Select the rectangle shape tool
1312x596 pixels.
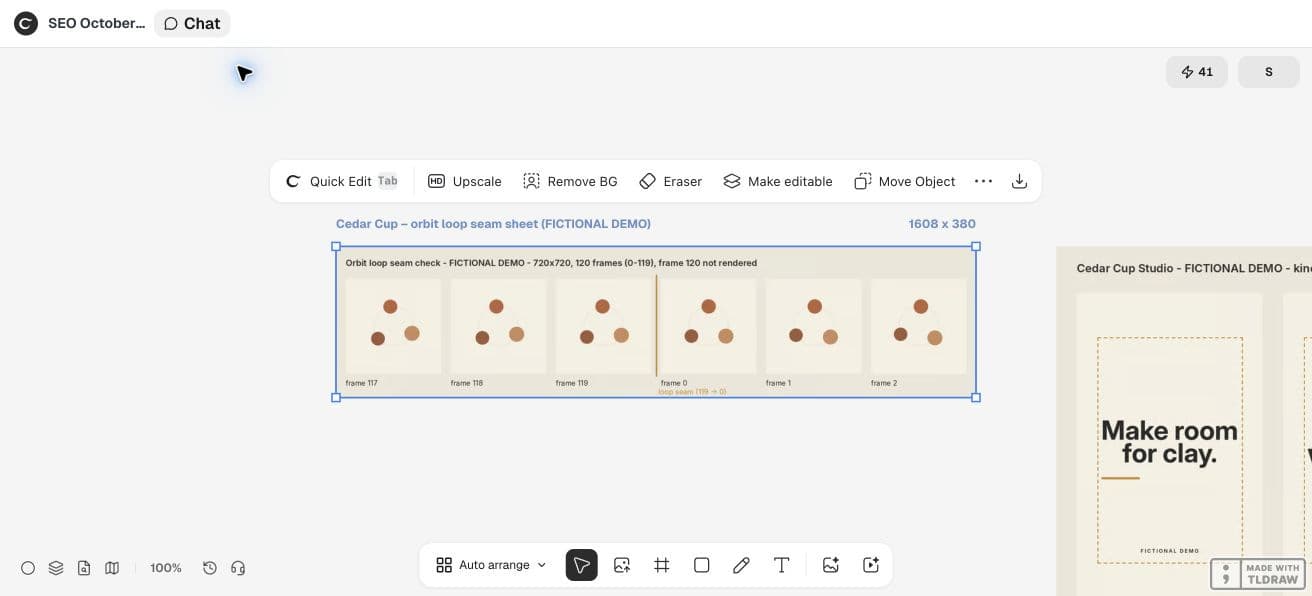point(702,565)
